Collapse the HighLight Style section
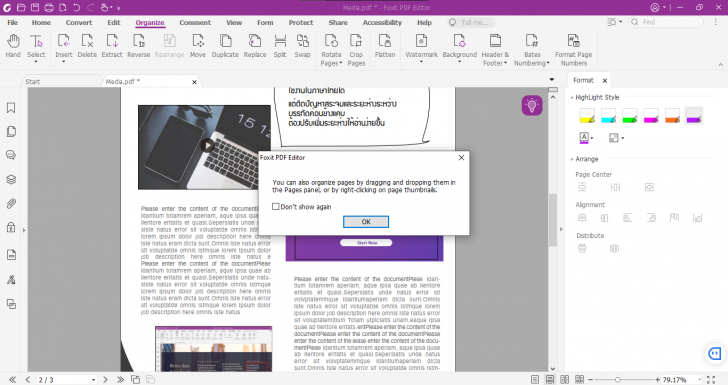This screenshot has width=728, height=385. 572,98
